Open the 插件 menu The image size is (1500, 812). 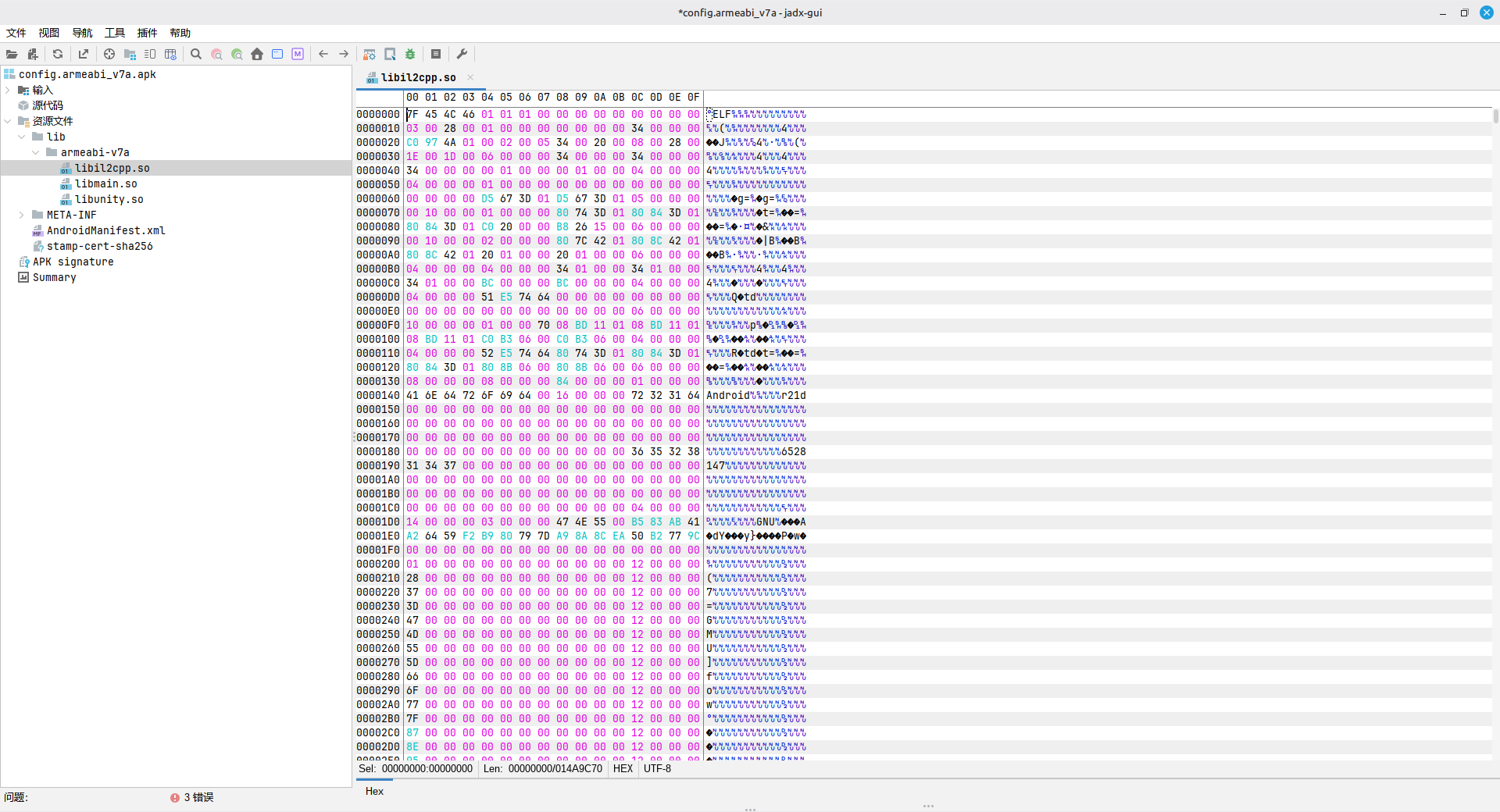147,33
